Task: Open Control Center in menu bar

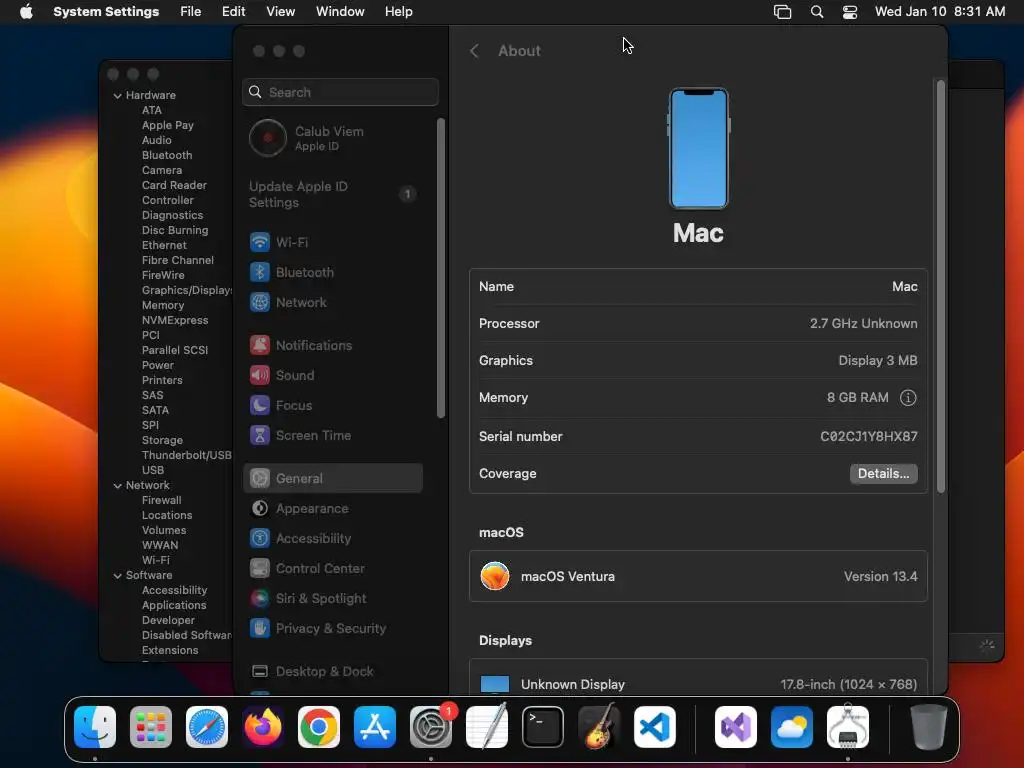Action: coord(850,12)
